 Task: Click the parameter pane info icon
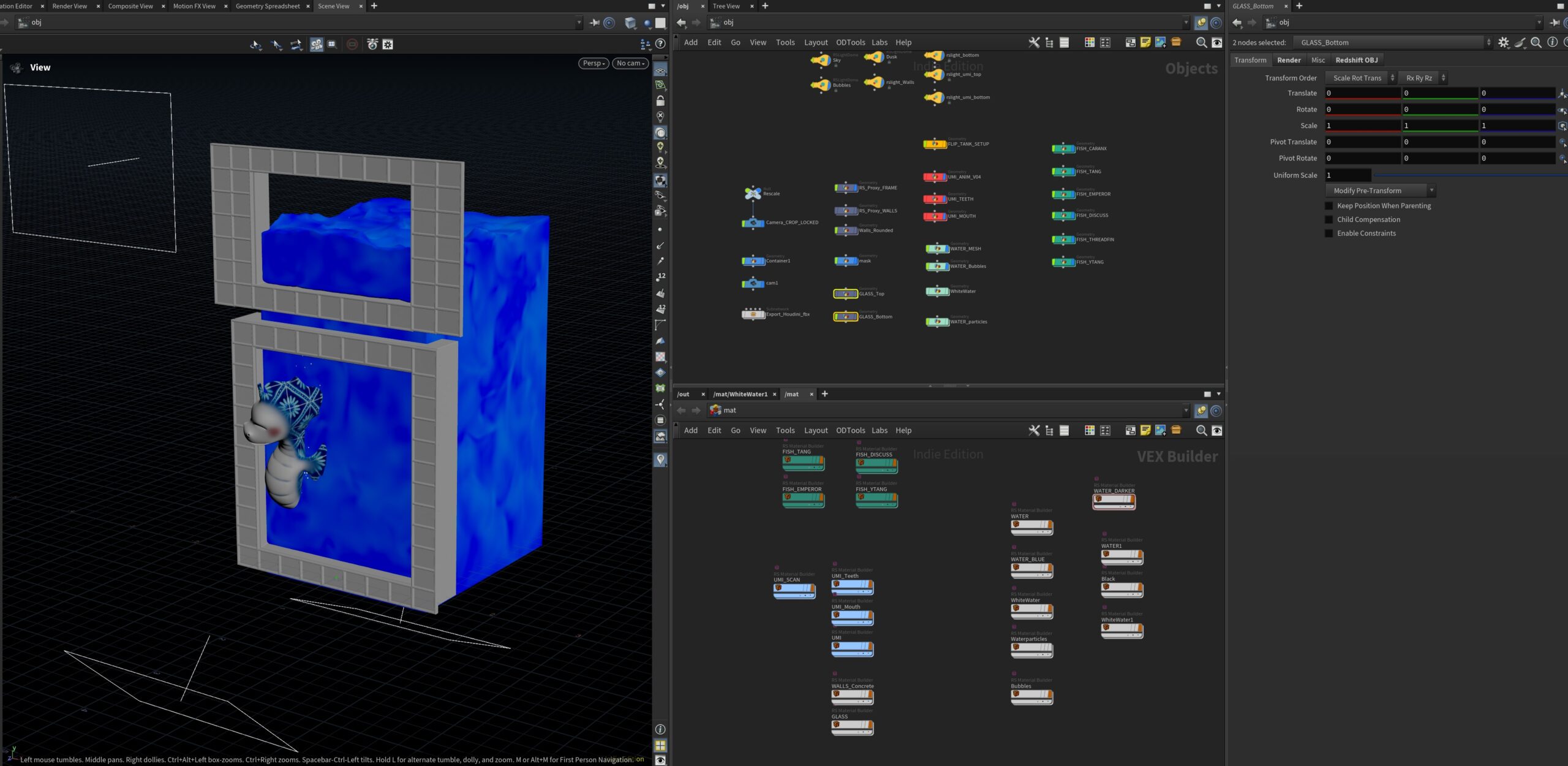(1552, 42)
